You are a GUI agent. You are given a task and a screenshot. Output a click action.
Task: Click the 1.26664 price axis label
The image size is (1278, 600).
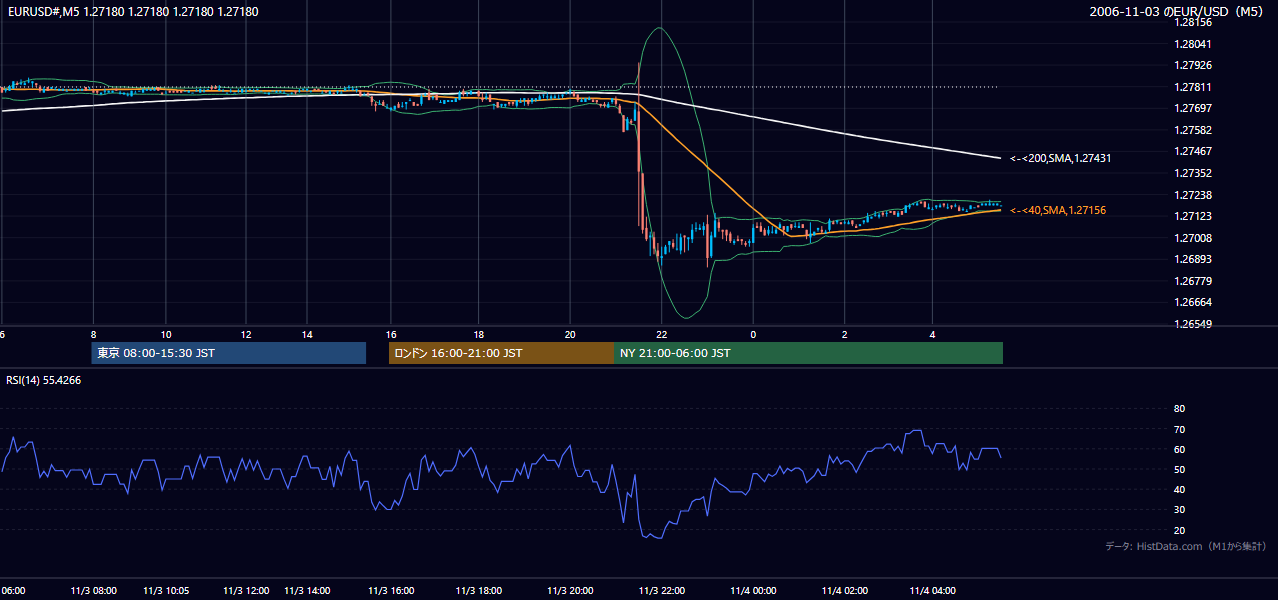coord(1194,302)
